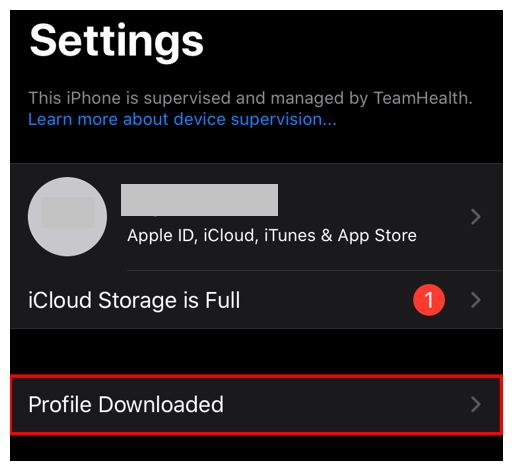Click the supervised and managed by TeamHealth notice
This screenshot has height=470, width=516.
[250, 98]
